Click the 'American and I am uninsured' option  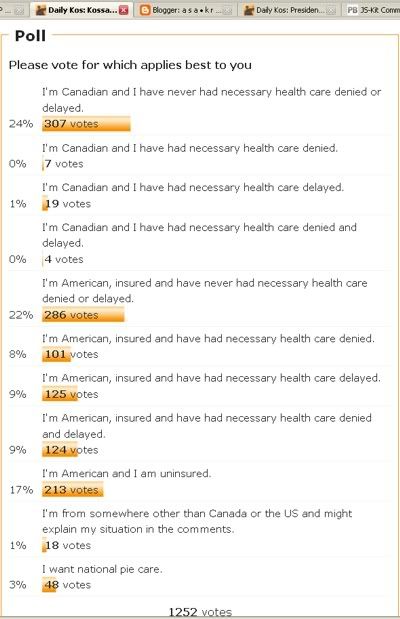127,473
